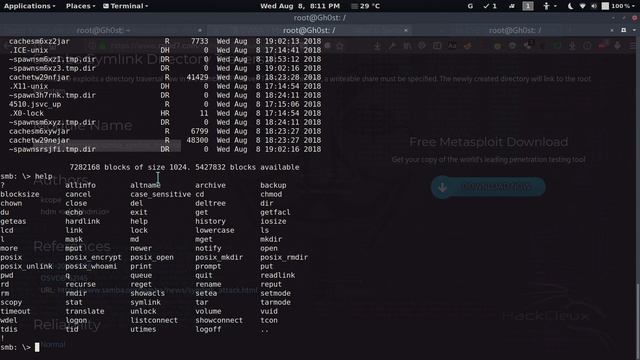Click the ~spawn3h7rnk.tmp.dir entry
Image resolution: width=640 pixels, height=360 pixels.
click(x=52, y=95)
